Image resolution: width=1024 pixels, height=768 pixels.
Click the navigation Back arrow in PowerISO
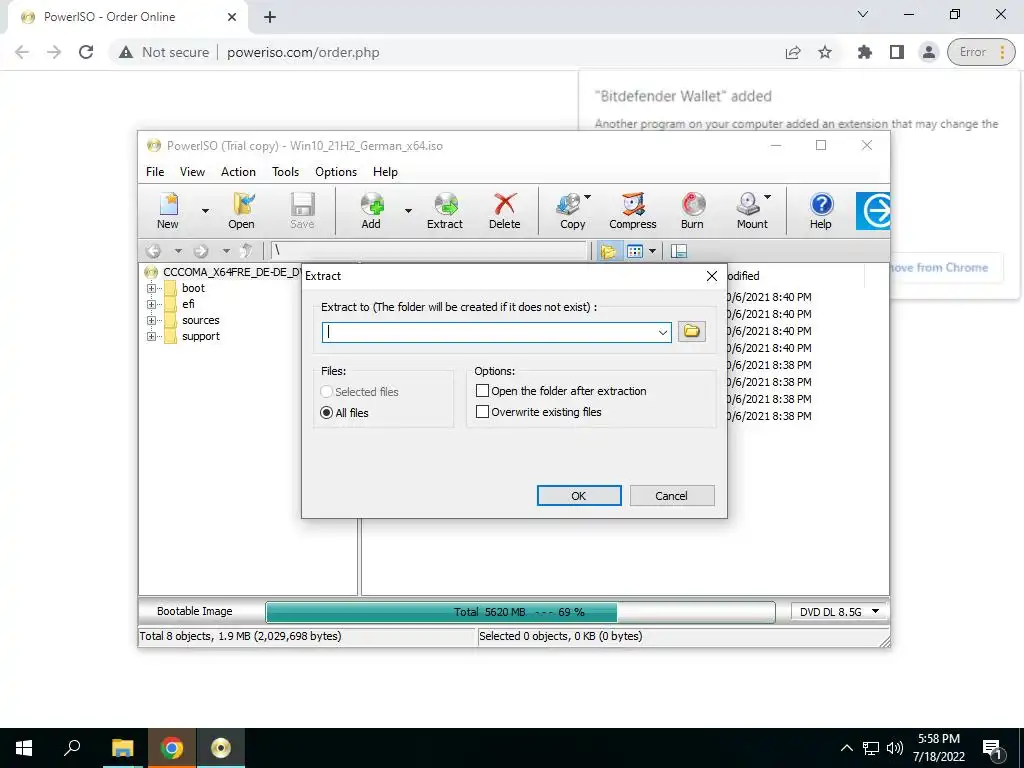[153, 251]
